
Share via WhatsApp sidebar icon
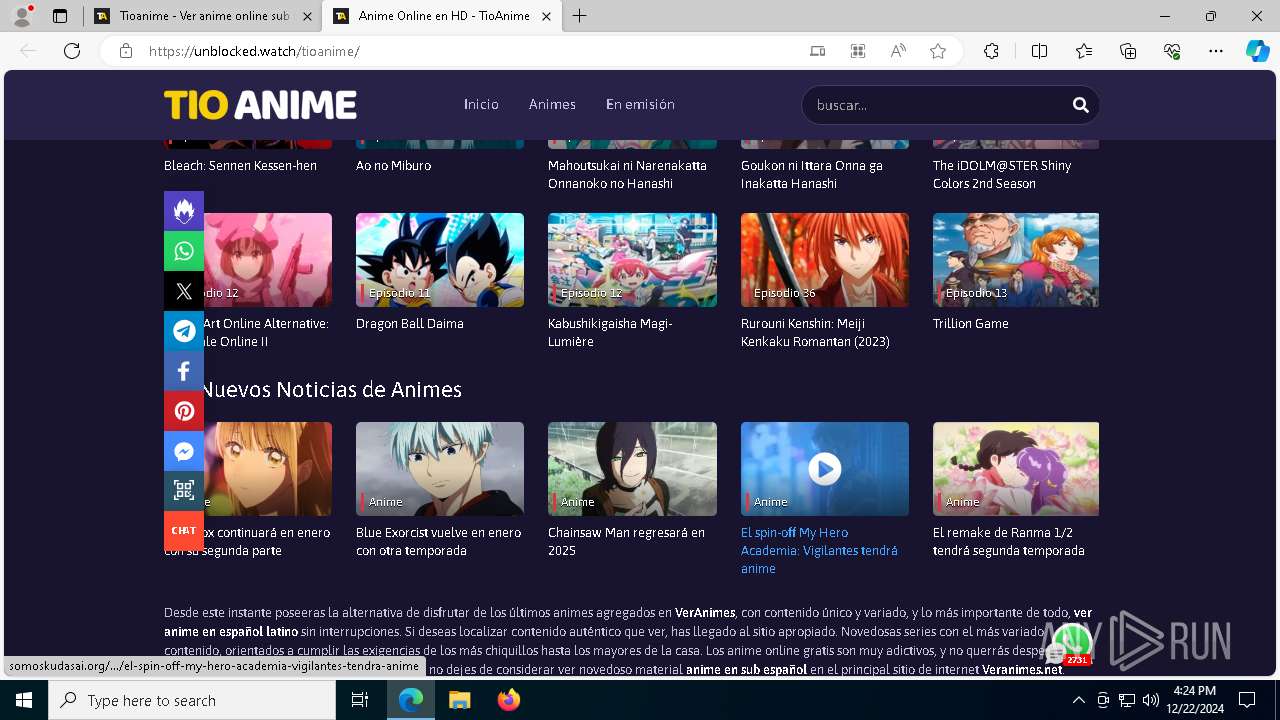(184, 251)
